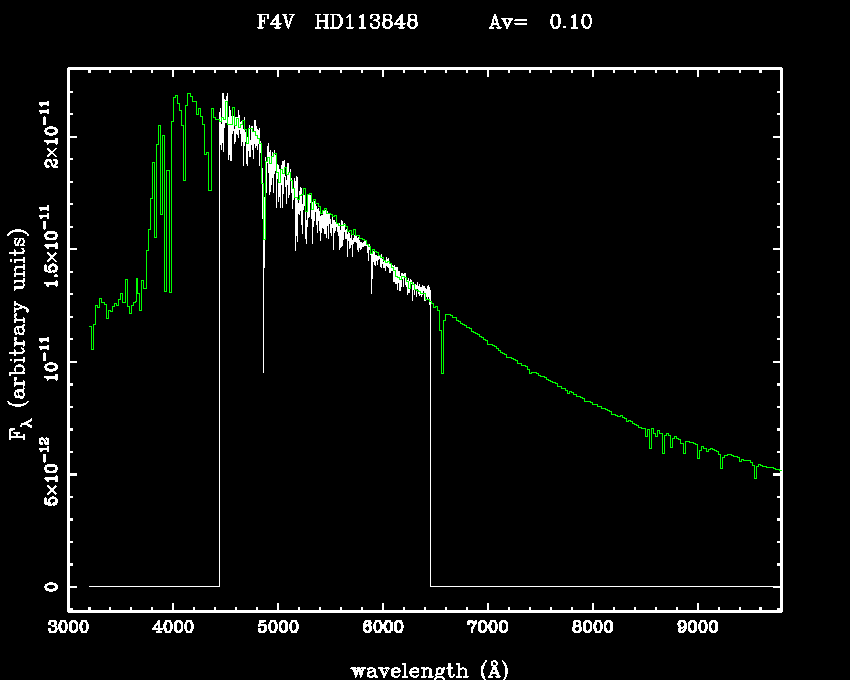Click the Av= 0.10 extinction value

coord(539,22)
